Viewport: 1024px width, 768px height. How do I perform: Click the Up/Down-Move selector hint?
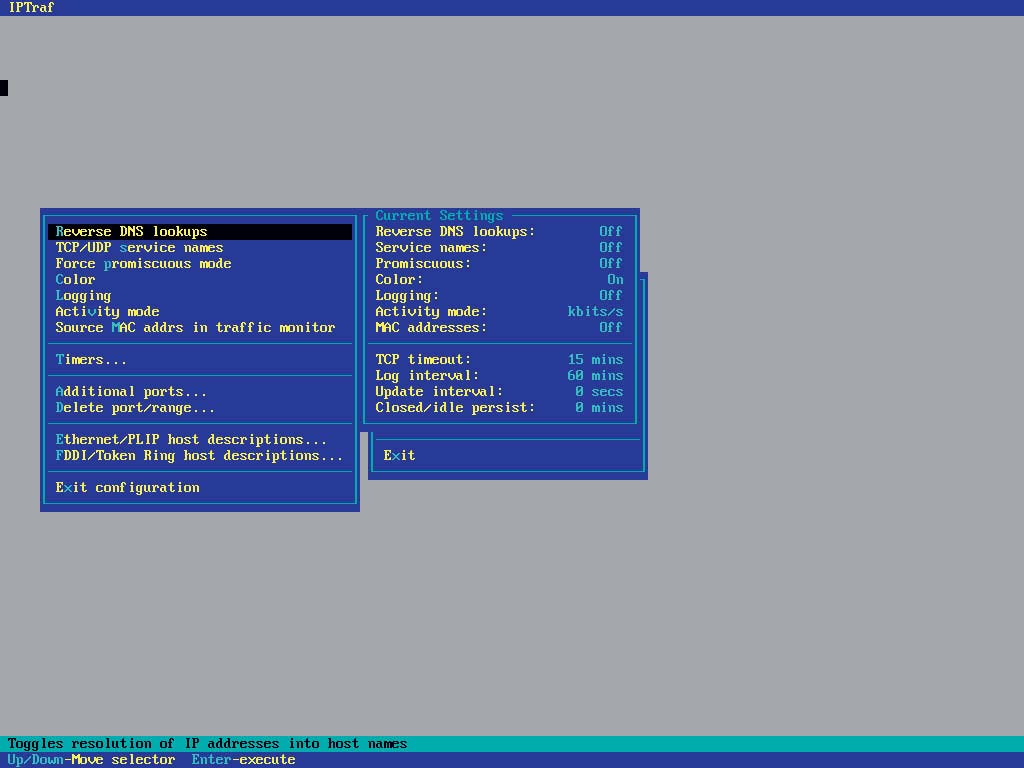[91, 760]
